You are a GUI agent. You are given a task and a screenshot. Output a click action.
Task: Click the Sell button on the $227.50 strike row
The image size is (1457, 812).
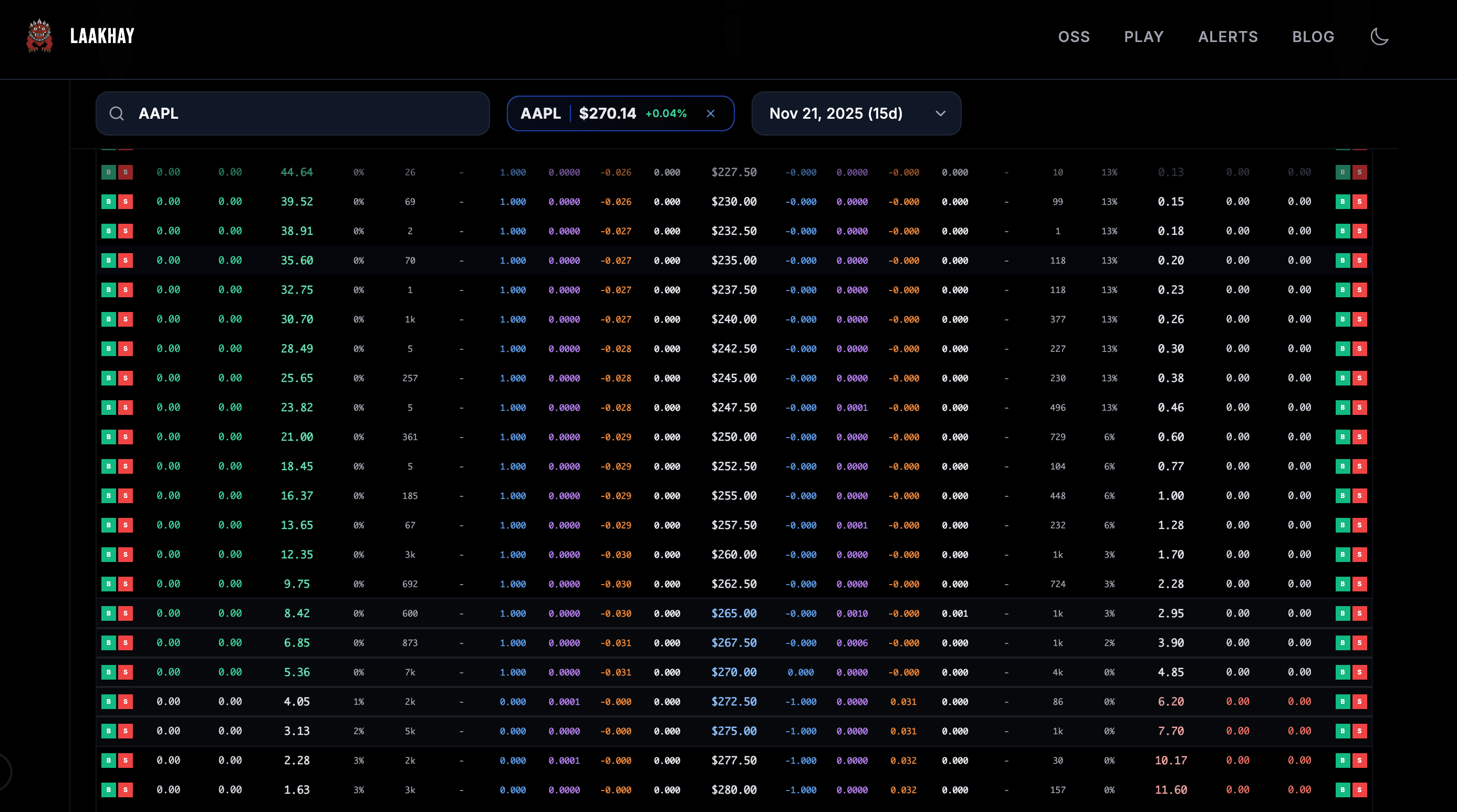click(125, 172)
